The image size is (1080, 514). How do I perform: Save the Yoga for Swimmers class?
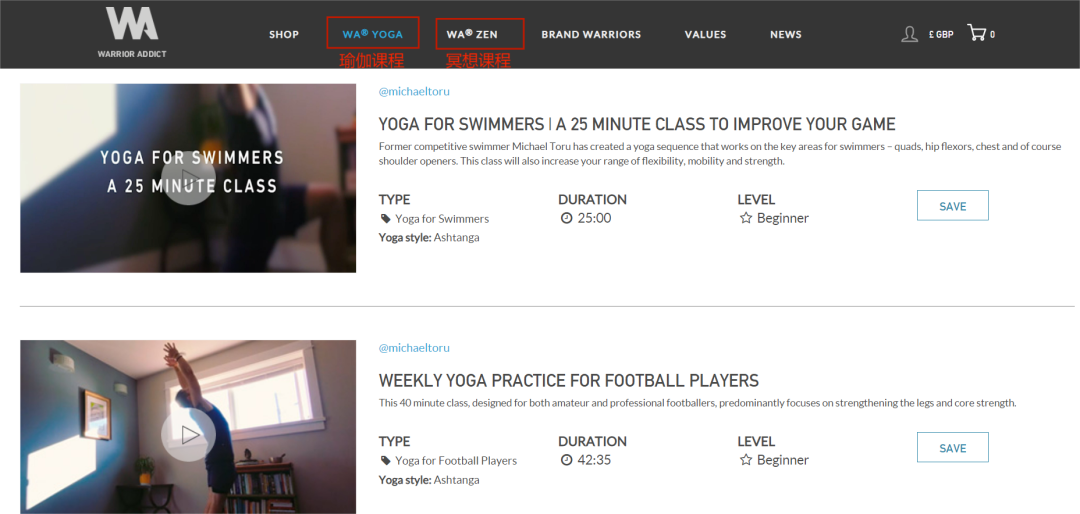pyautogui.click(x=952, y=206)
